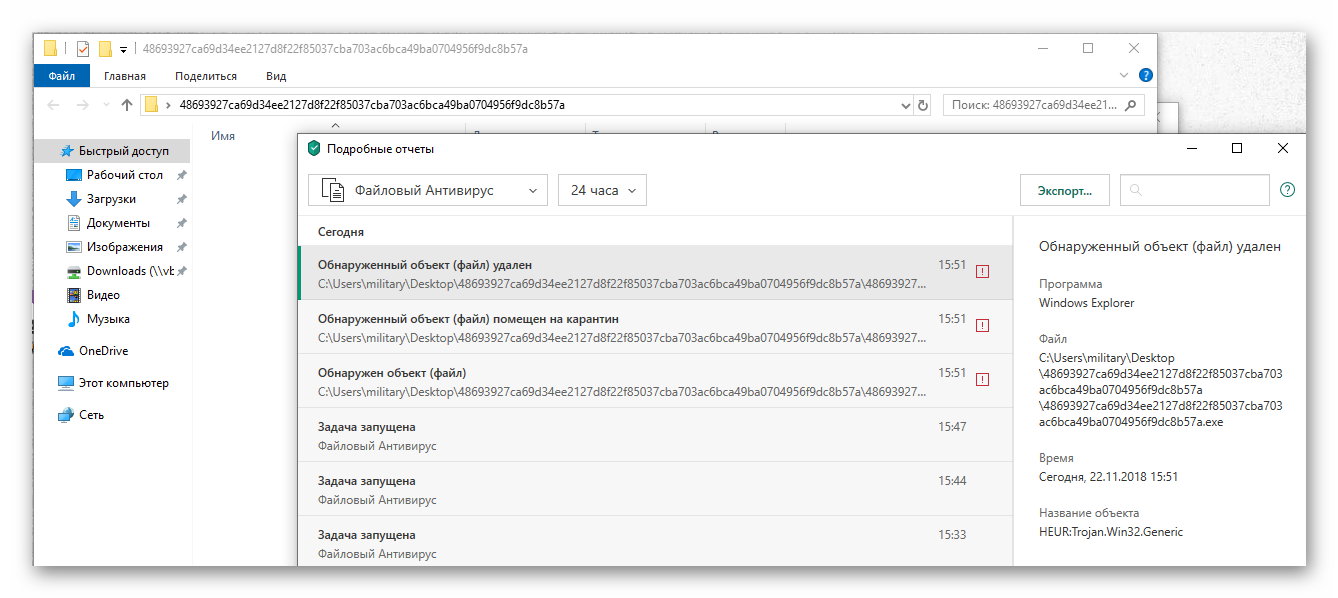Open Загрузки folder in Quick access
1338x598 pixels.
111,199
